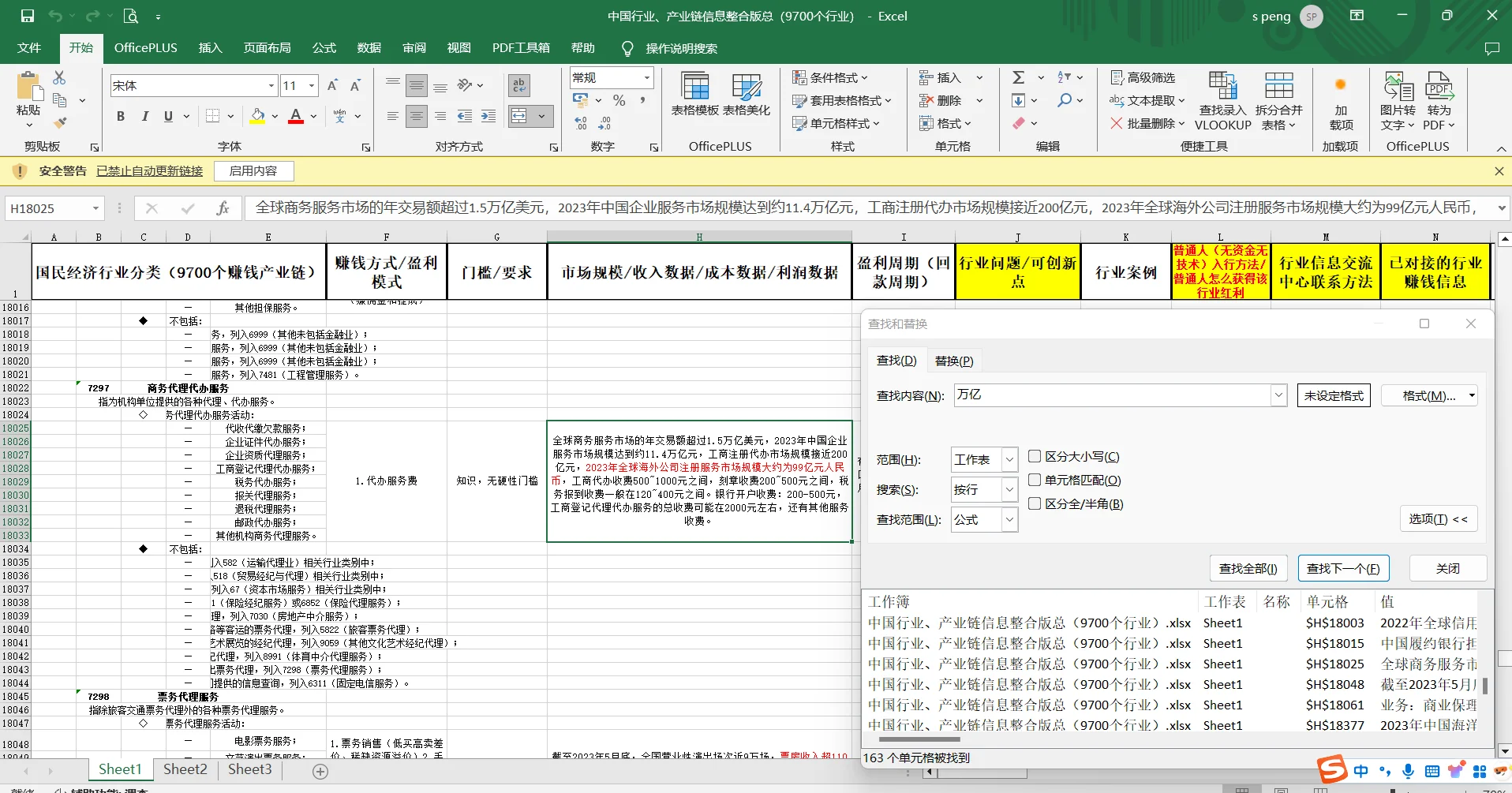
Task: Switch to the Sheet2 worksheet tab
Action: click(x=185, y=769)
